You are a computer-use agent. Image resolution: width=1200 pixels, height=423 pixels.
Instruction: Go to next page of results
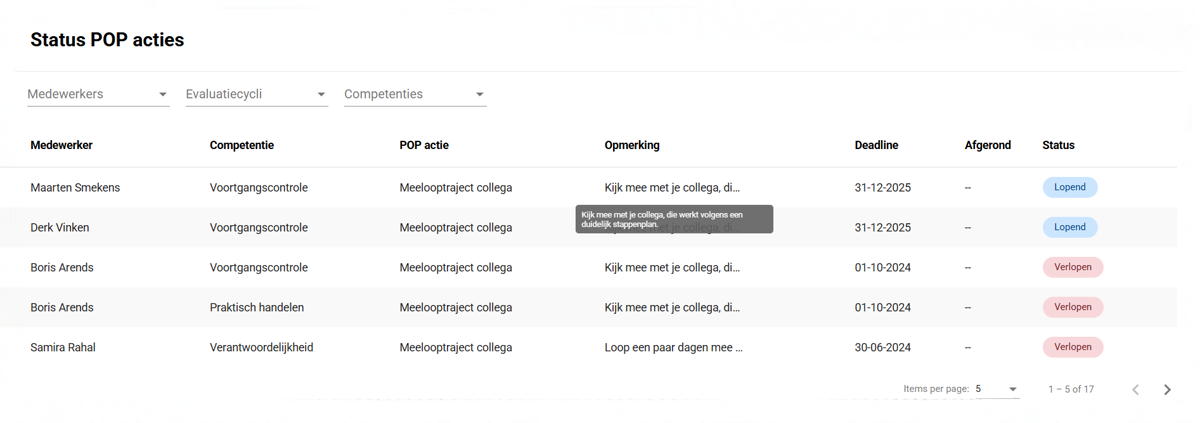[1167, 389]
